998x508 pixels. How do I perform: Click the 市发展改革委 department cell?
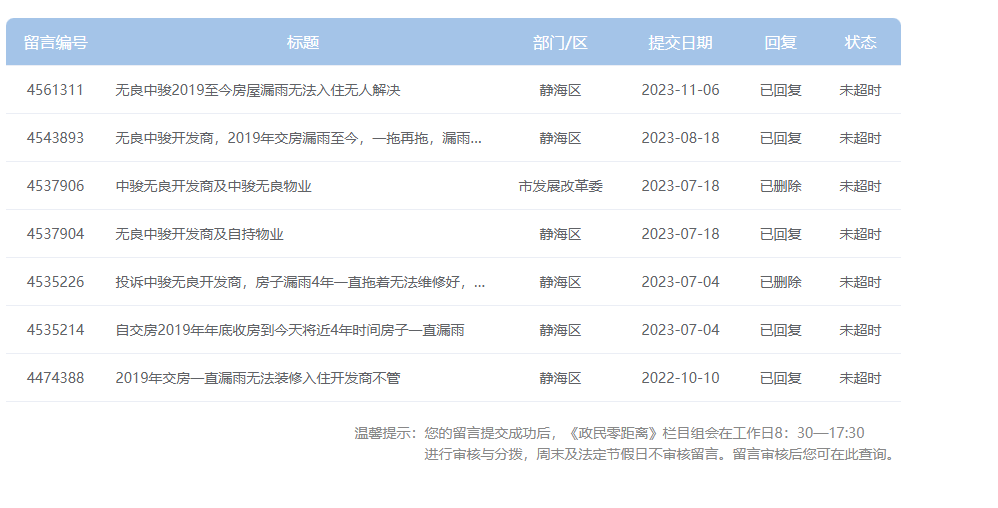tap(560, 186)
